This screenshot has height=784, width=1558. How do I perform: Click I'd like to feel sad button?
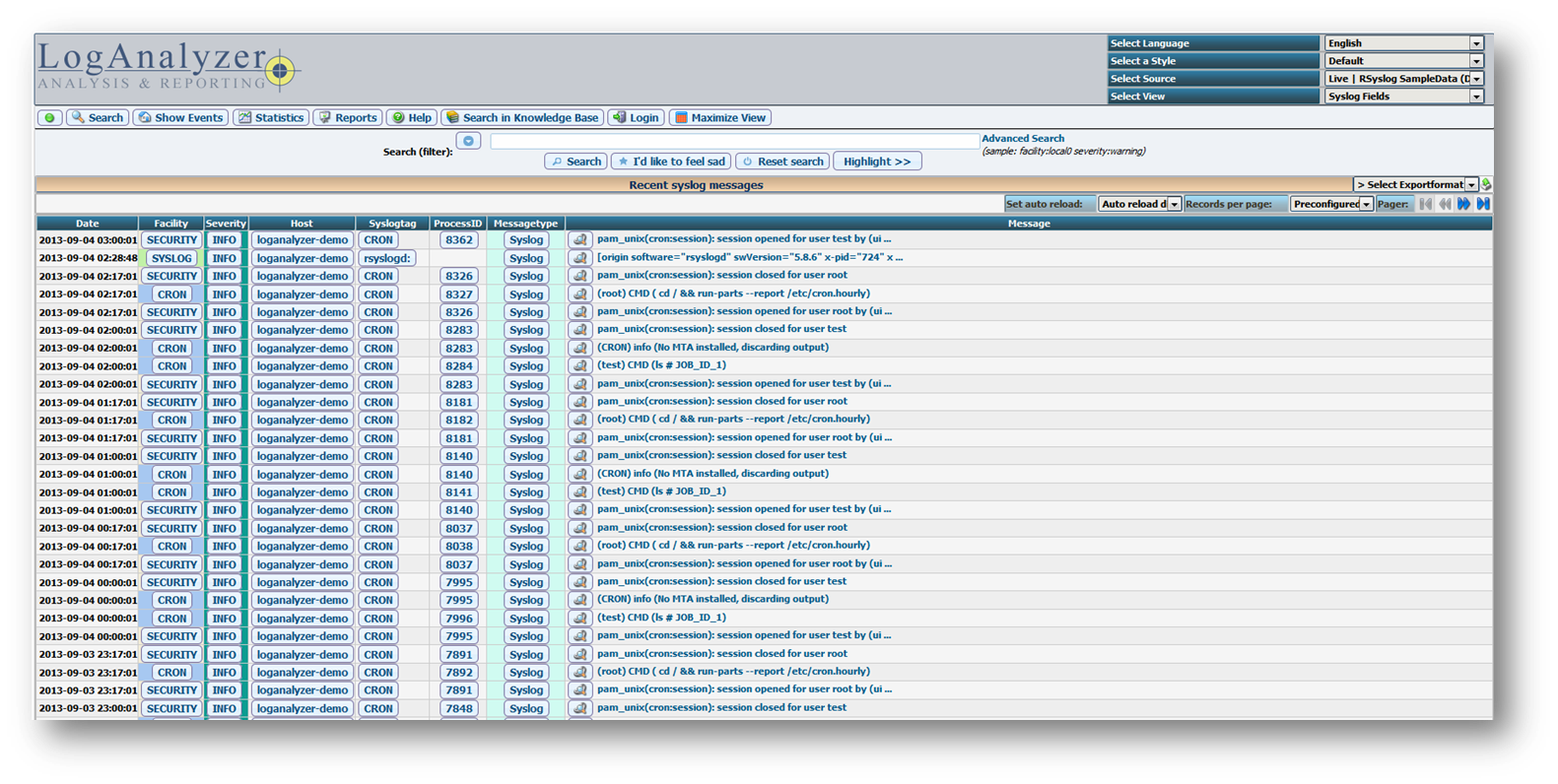[670, 162]
